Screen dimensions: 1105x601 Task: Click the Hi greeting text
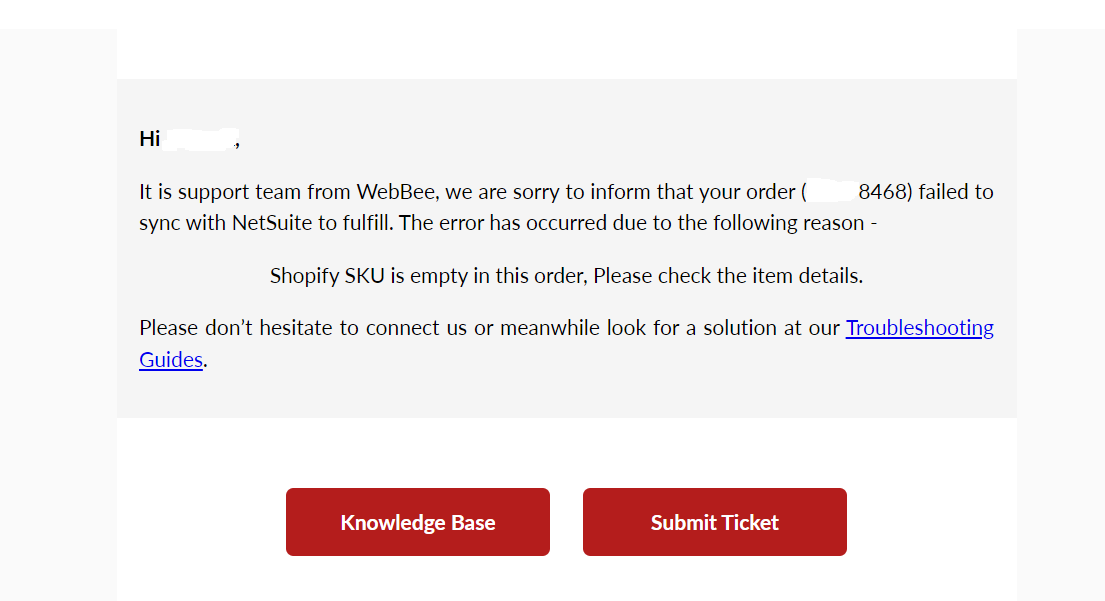click(x=148, y=139)
